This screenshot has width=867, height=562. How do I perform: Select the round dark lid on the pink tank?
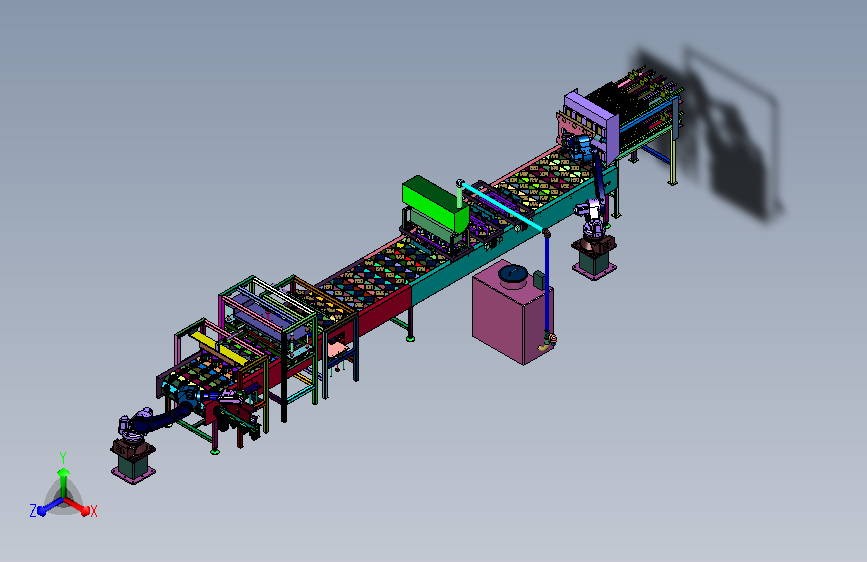point(513,275)
